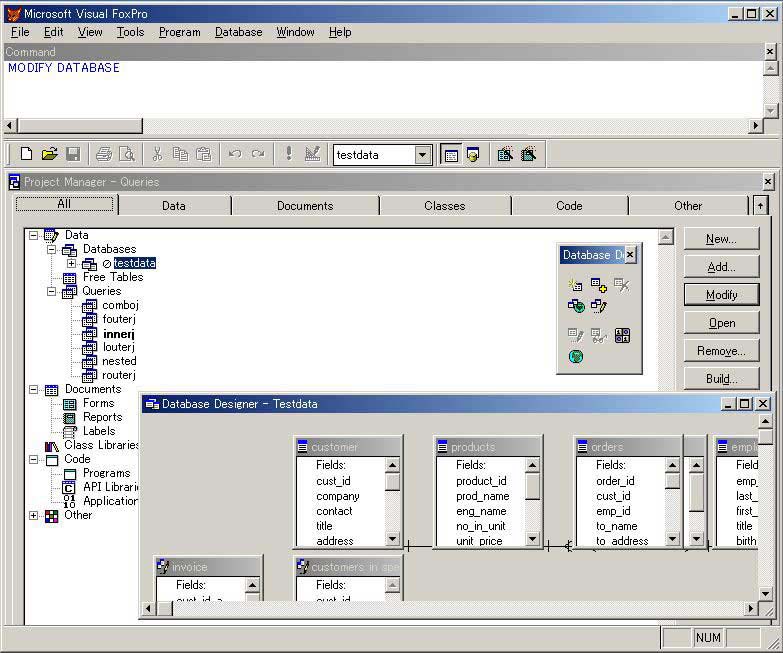Click the Run exclamation mark icon
Image resolution: width=783 pixels, height=653 pixels.
coord(289,154)
